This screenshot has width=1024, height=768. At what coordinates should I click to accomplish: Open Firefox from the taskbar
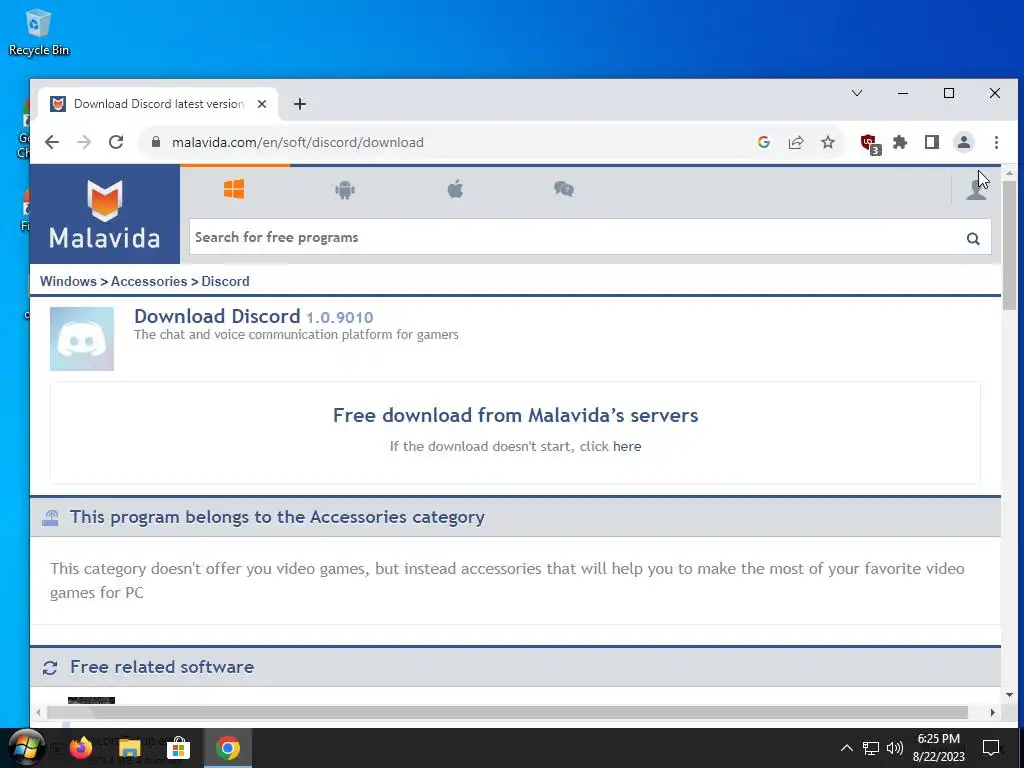click(x=81, y=748)
